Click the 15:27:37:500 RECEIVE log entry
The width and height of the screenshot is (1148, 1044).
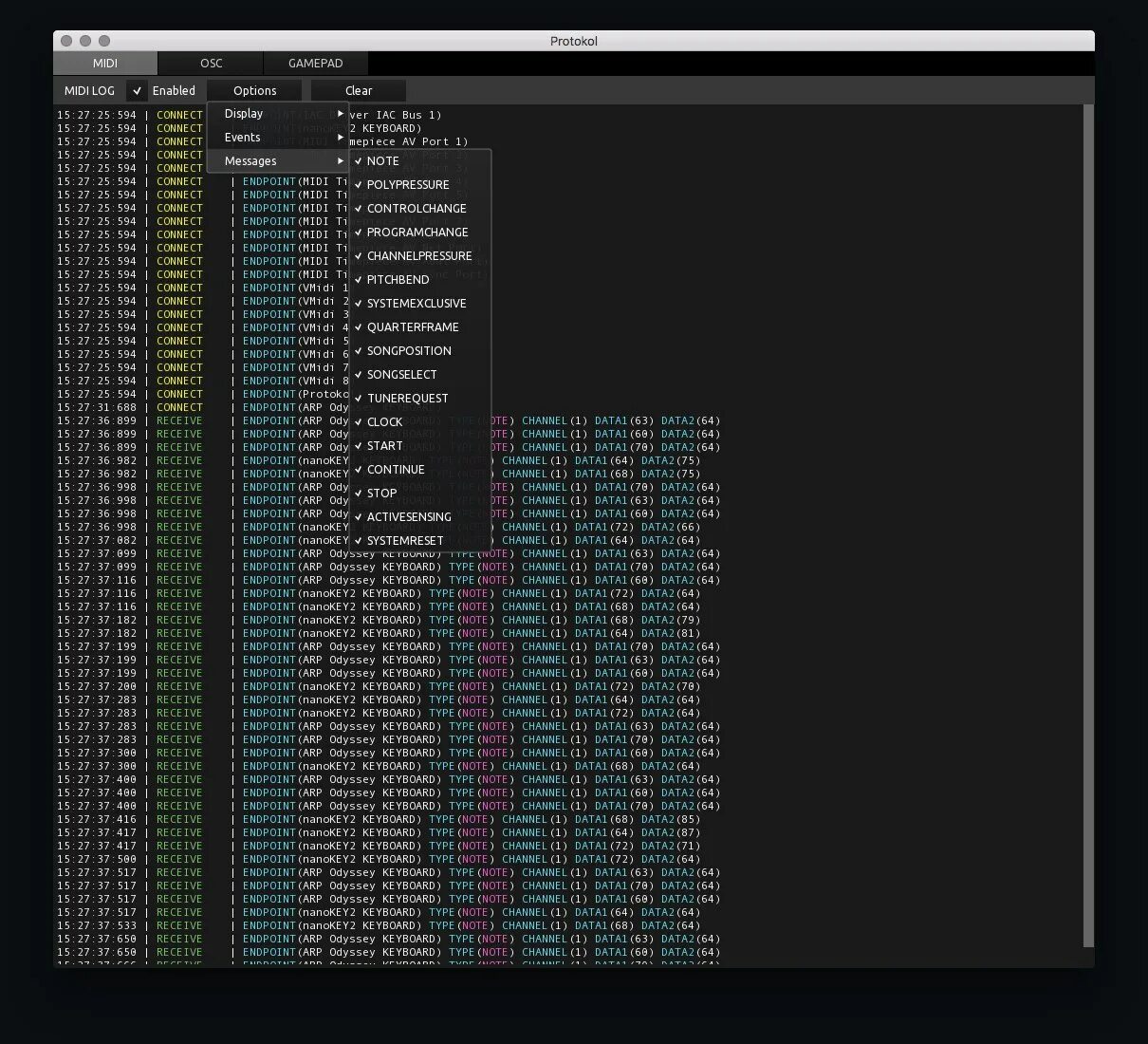(x=379, y=859)
